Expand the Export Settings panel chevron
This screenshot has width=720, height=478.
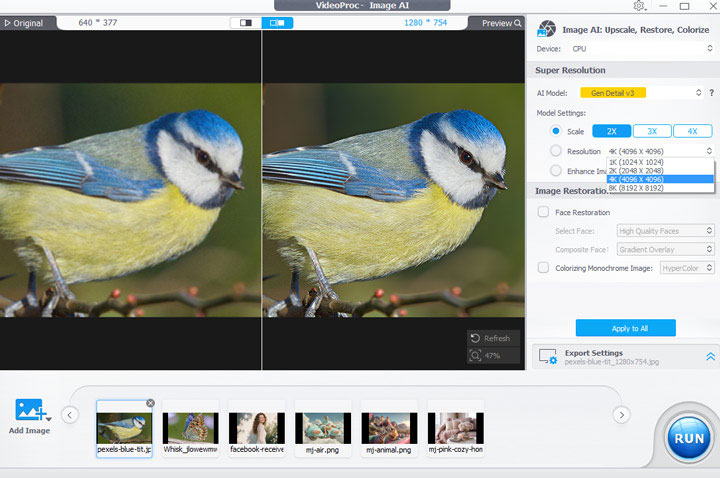coord(710,356)
